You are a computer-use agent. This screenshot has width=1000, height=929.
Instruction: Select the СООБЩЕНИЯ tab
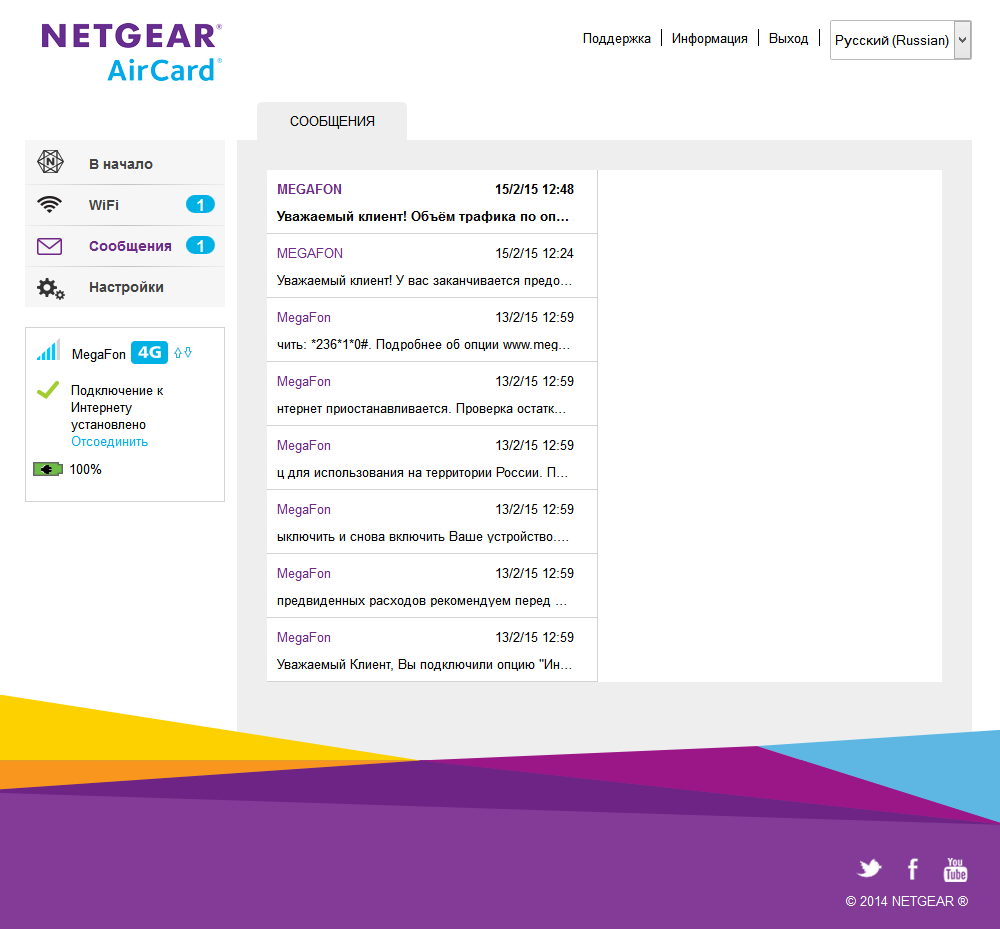point(332,121)
